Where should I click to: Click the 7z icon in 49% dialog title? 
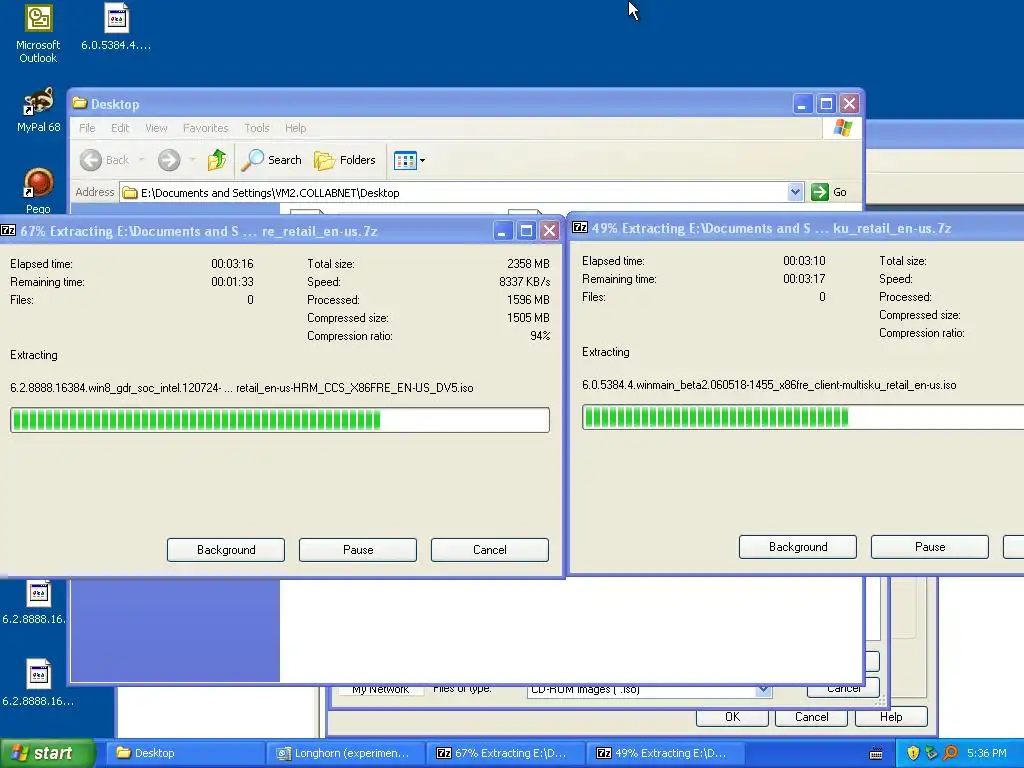580,227
